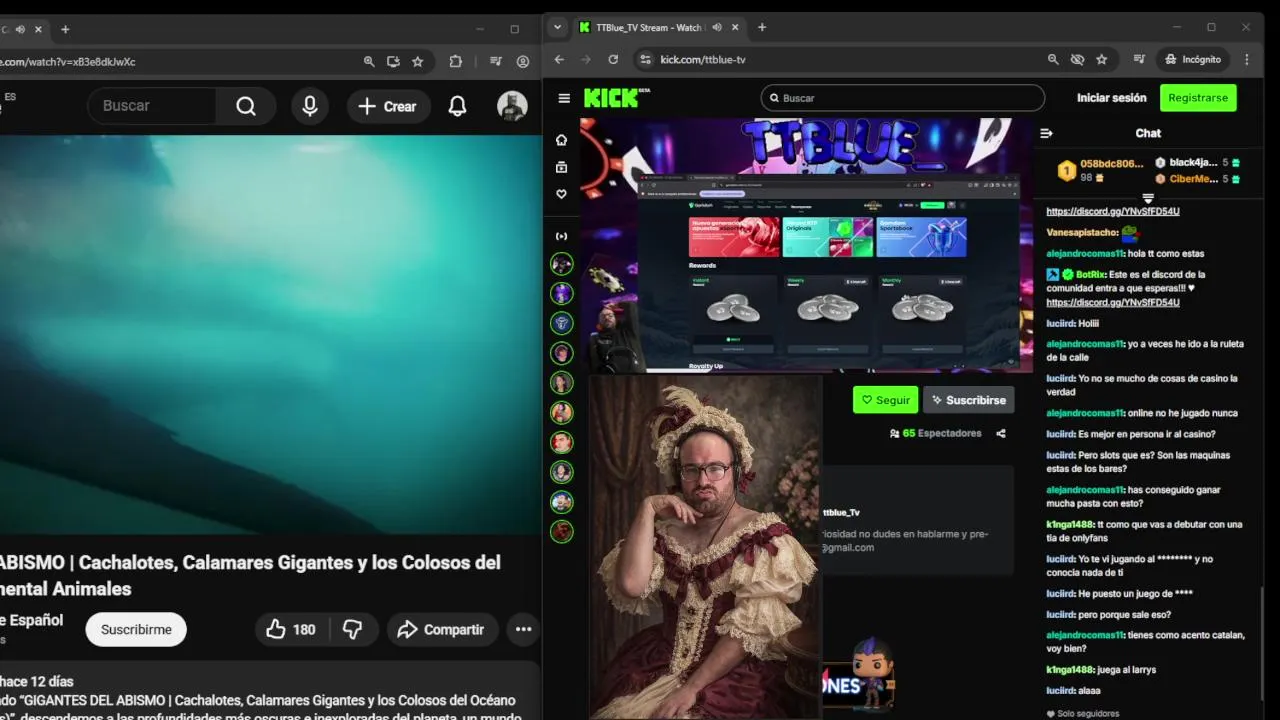Click the YouTube video player
Screen dimensions: 1280x720
coord(270,334)
